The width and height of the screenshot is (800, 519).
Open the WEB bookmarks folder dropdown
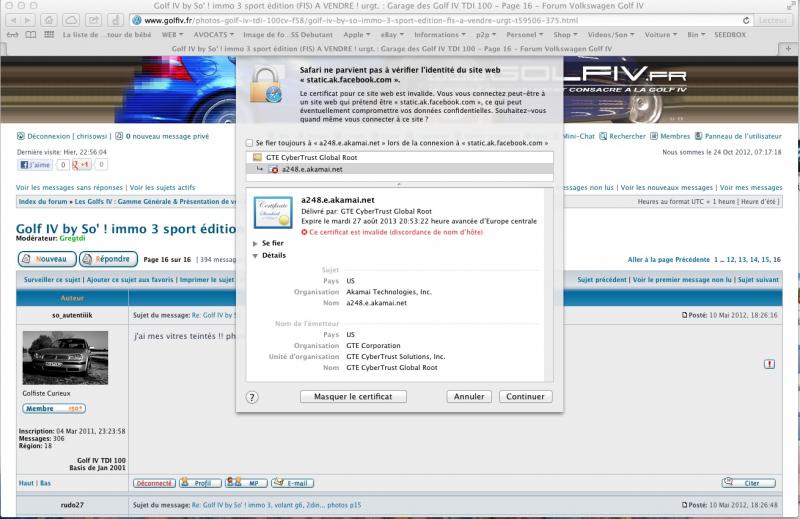point(172,35)
